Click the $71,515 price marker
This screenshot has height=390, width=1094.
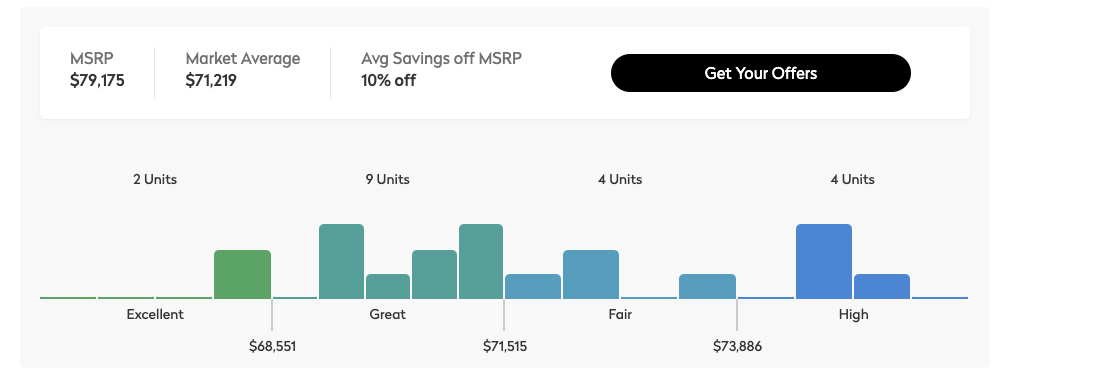click(504, 346)
